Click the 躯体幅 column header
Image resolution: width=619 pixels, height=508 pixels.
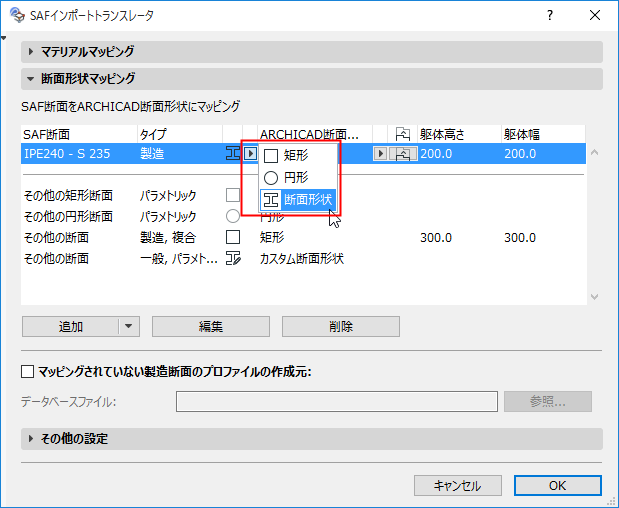(x=543, y=135)
